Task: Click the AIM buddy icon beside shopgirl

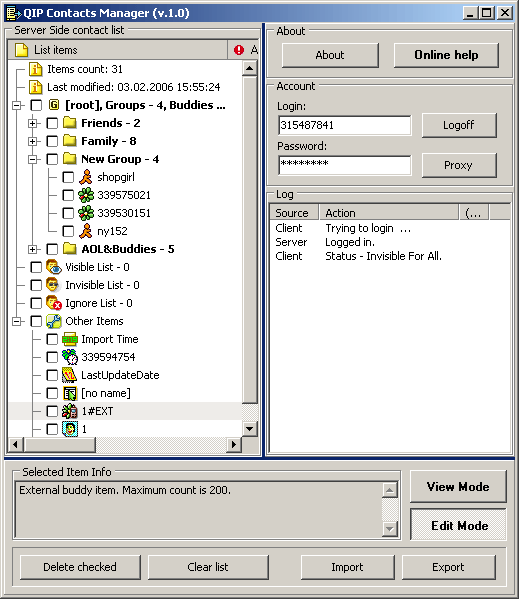Action: (86, 177)
